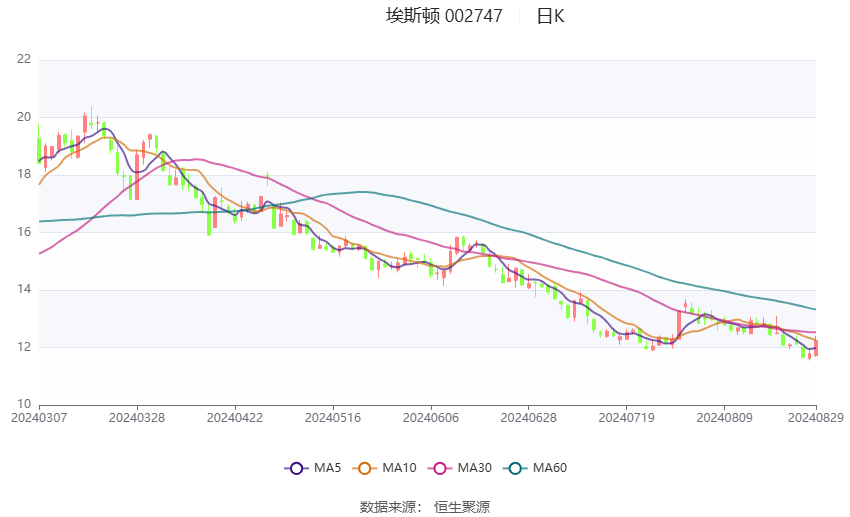Click the x-axis date 20240809
The image size is (850, 517).
click(x=724, y=418)
